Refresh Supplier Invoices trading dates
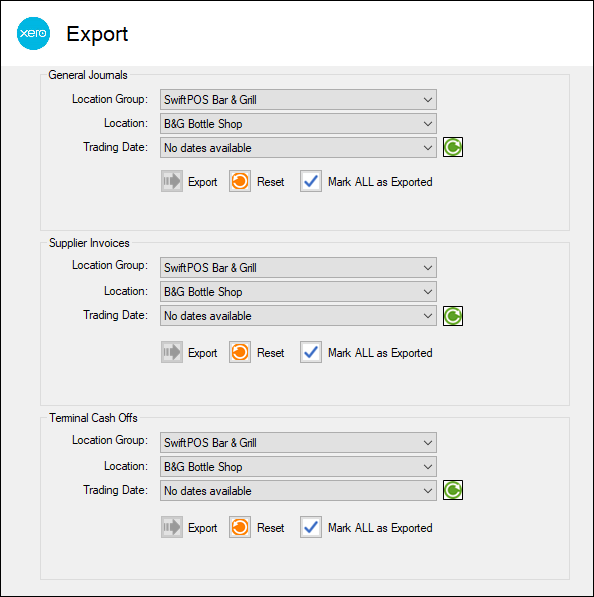The height and width of the screenshot is (597, 594). tap(453, 316)
